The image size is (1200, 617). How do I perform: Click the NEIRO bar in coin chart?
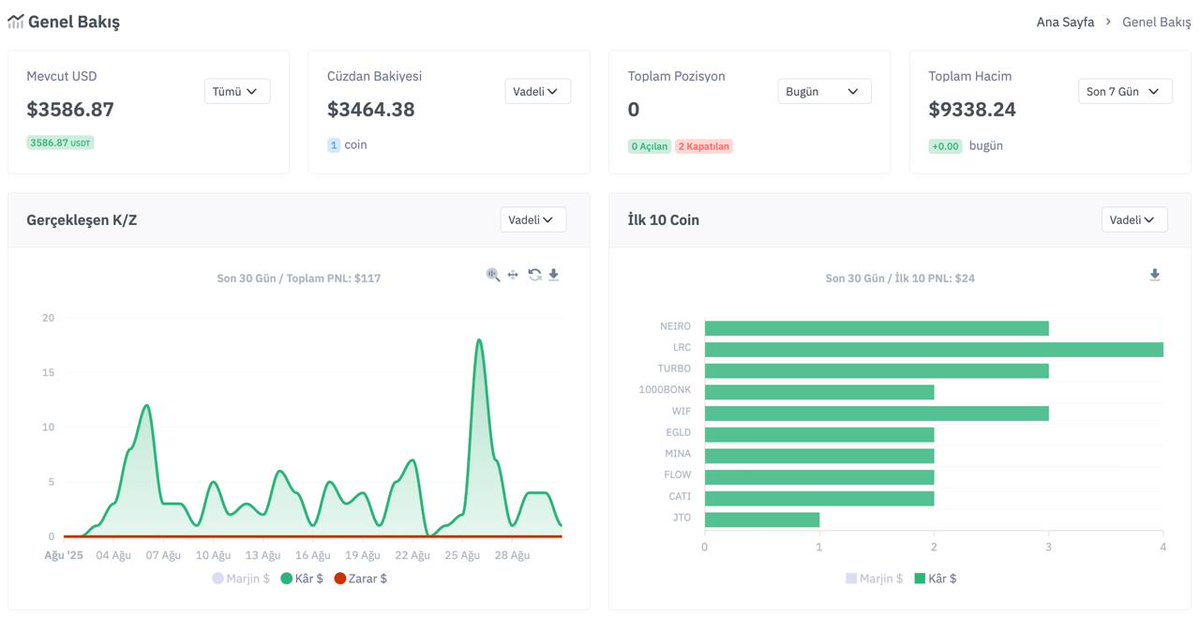[x=877, y=328]
